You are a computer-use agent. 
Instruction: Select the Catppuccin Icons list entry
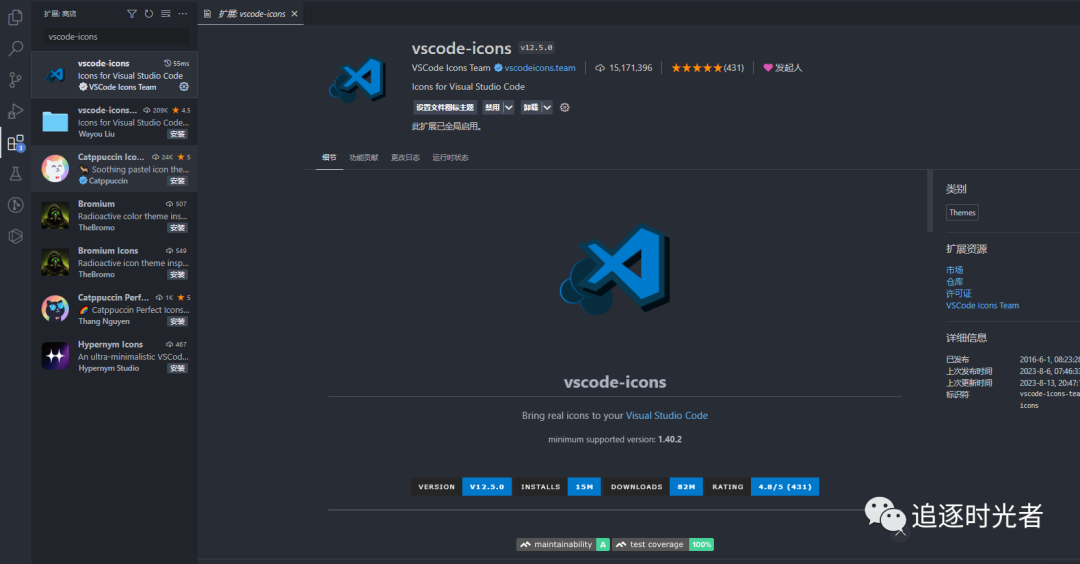coord(114,169)
